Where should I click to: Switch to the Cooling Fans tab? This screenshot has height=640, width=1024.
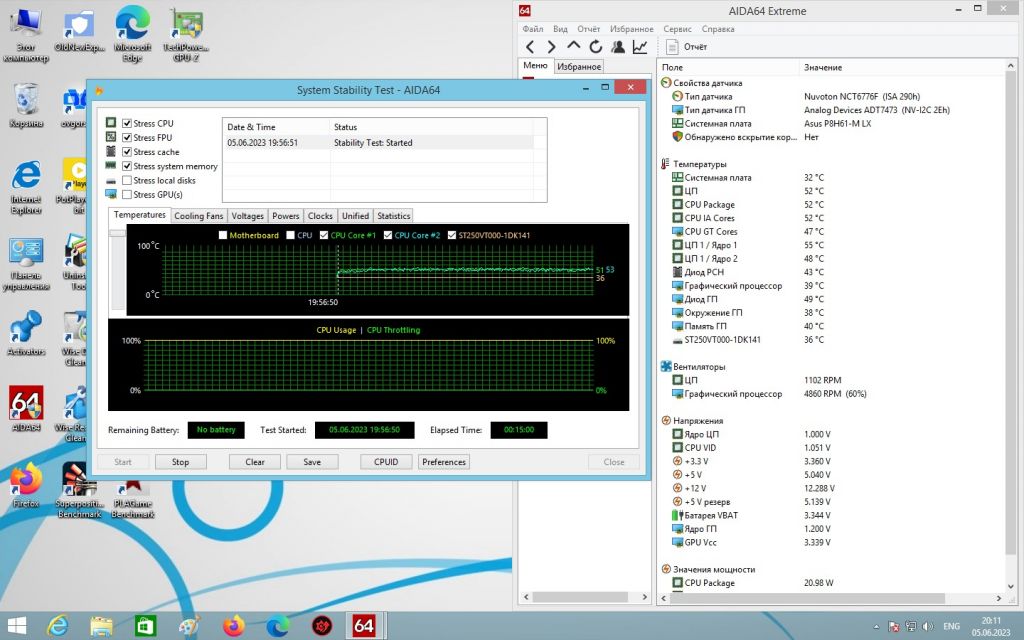pos(199,216)
